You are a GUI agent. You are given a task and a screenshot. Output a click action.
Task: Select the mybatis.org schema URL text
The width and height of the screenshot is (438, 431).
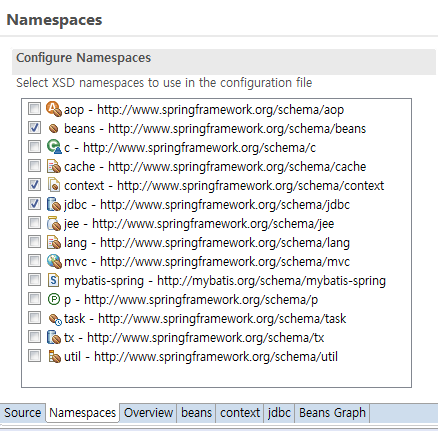tap(271, 281)
